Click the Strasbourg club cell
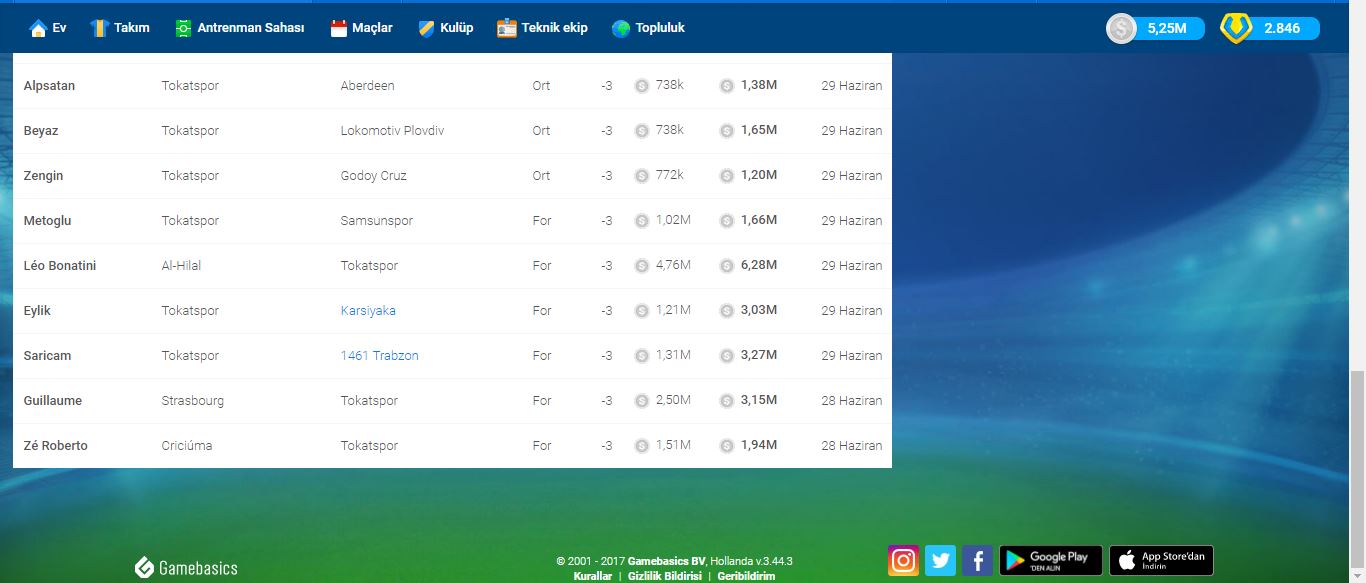1366x583 pixels. pyautogui.click(x=193, y=401)
